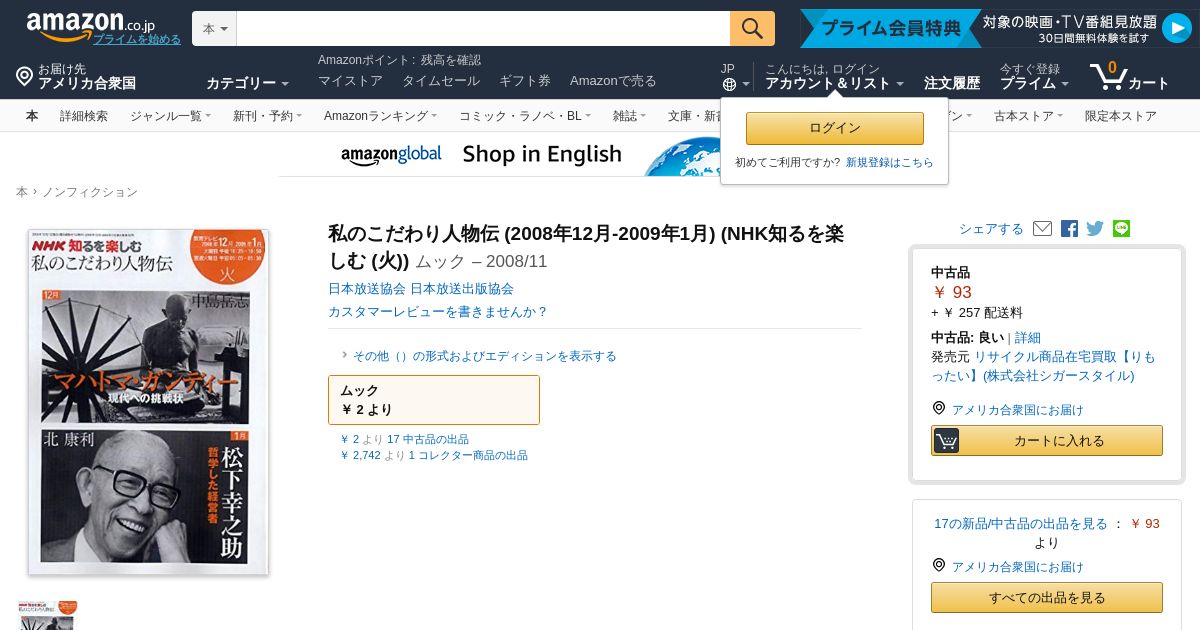
Task: Open タイムセール in top navigation
Action: [440, 81]
